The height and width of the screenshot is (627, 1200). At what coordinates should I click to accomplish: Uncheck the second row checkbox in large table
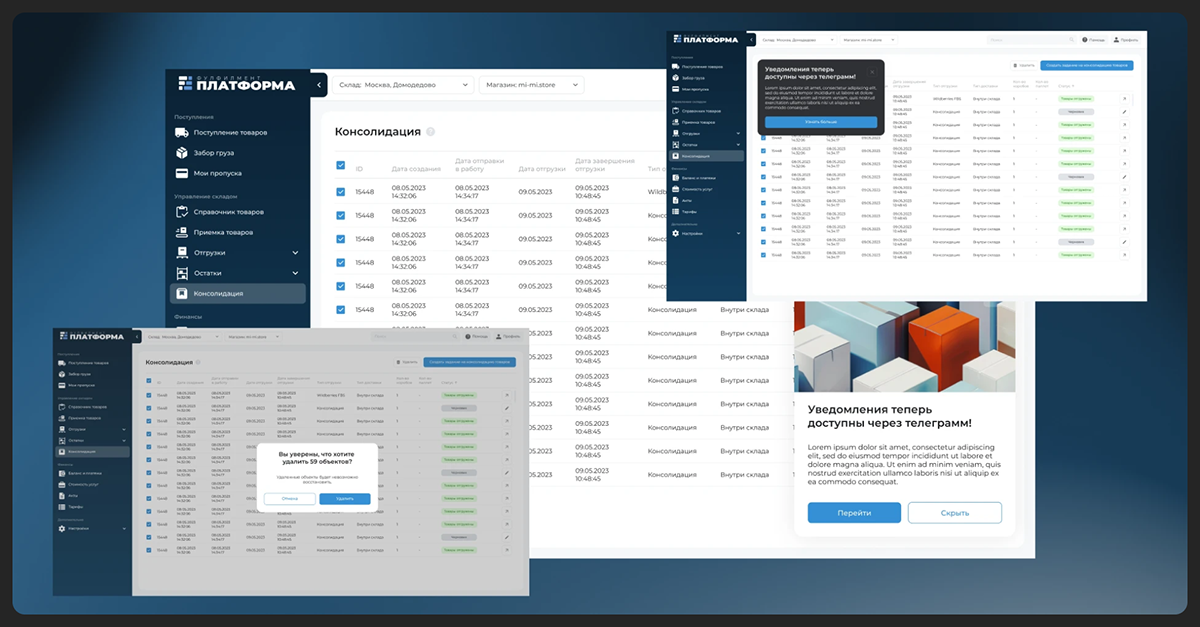pyautogui.click(x=341, y=215)
